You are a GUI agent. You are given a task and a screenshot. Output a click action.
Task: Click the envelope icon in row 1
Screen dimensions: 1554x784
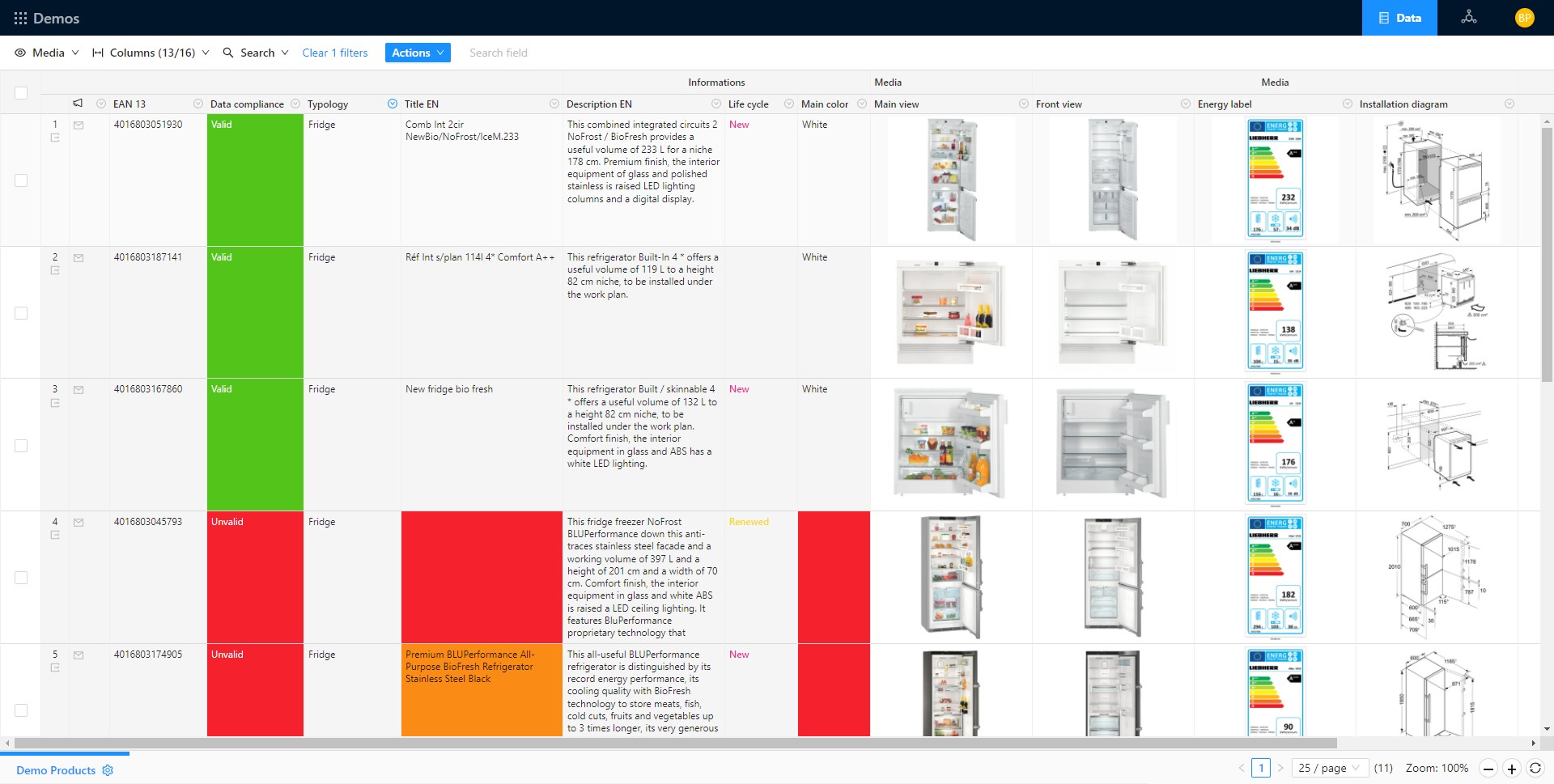(79, 125)
